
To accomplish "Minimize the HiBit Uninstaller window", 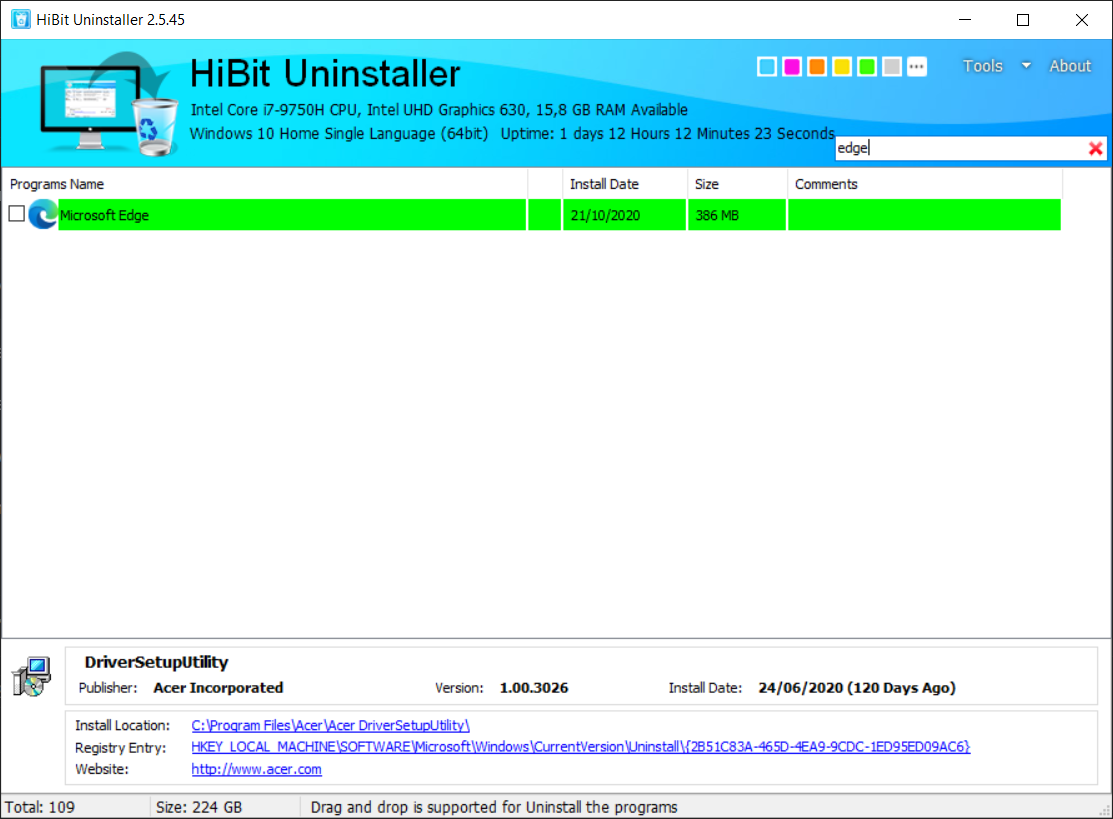I will pyautogui.click(x=965, y=20).
